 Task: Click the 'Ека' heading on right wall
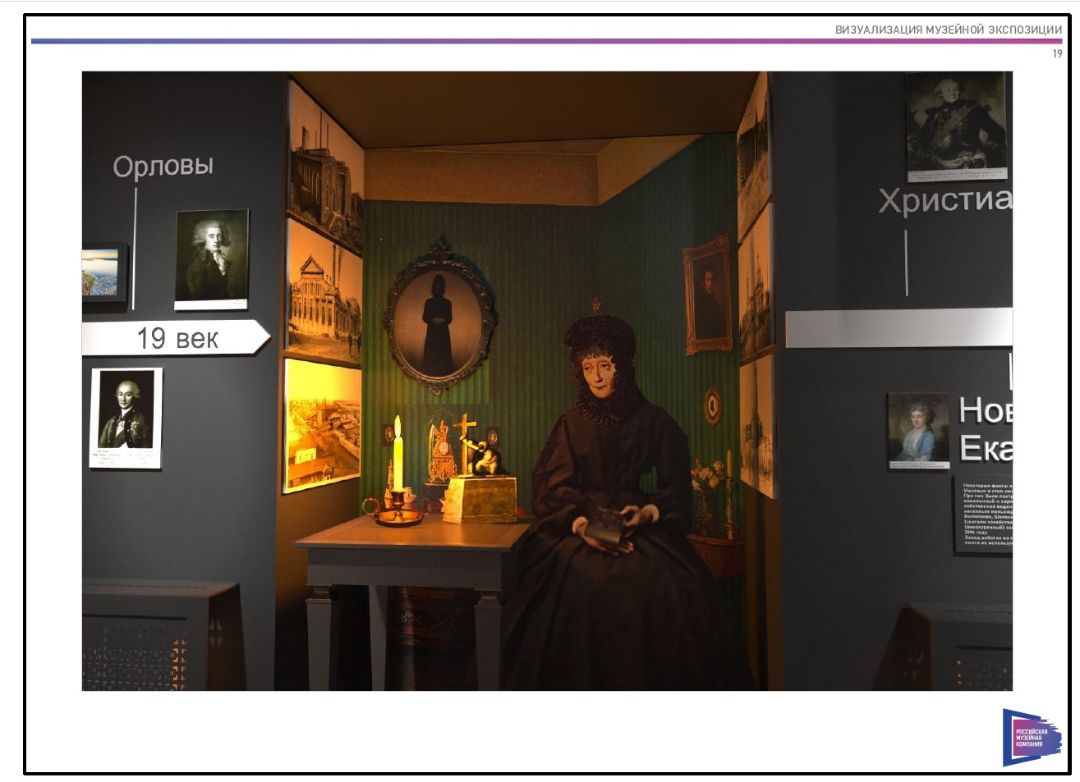(x=986, y=449)
